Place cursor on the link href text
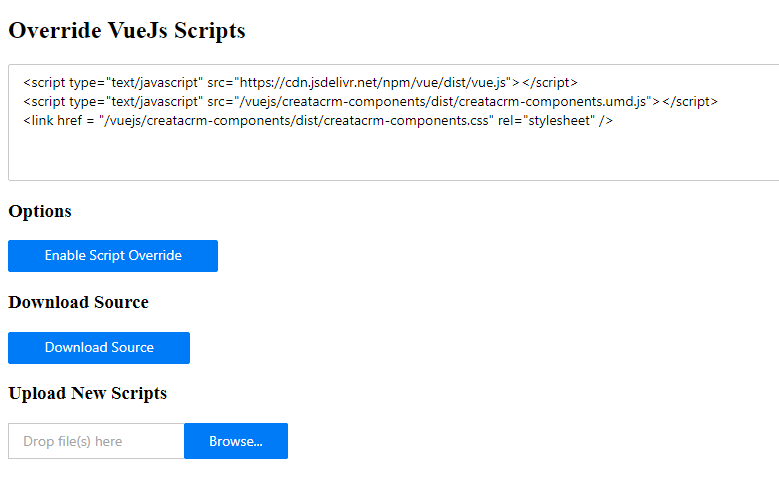 pos(59,121)
